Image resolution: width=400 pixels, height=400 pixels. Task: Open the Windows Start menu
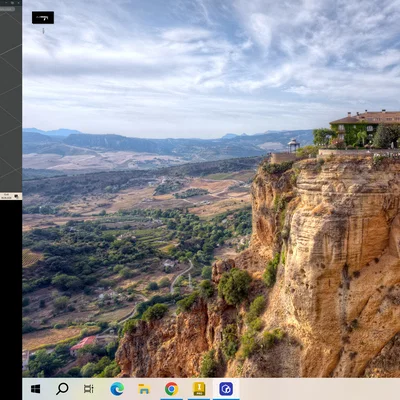pos(35,389)
